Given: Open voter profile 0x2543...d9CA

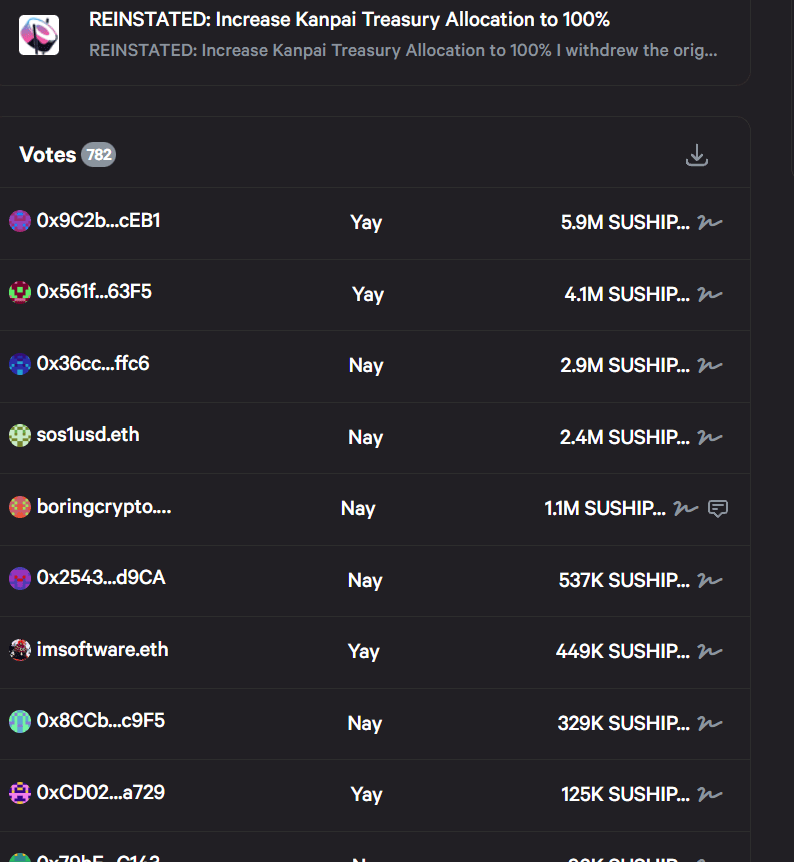Looking at the screenshot, I should point(101,577).
